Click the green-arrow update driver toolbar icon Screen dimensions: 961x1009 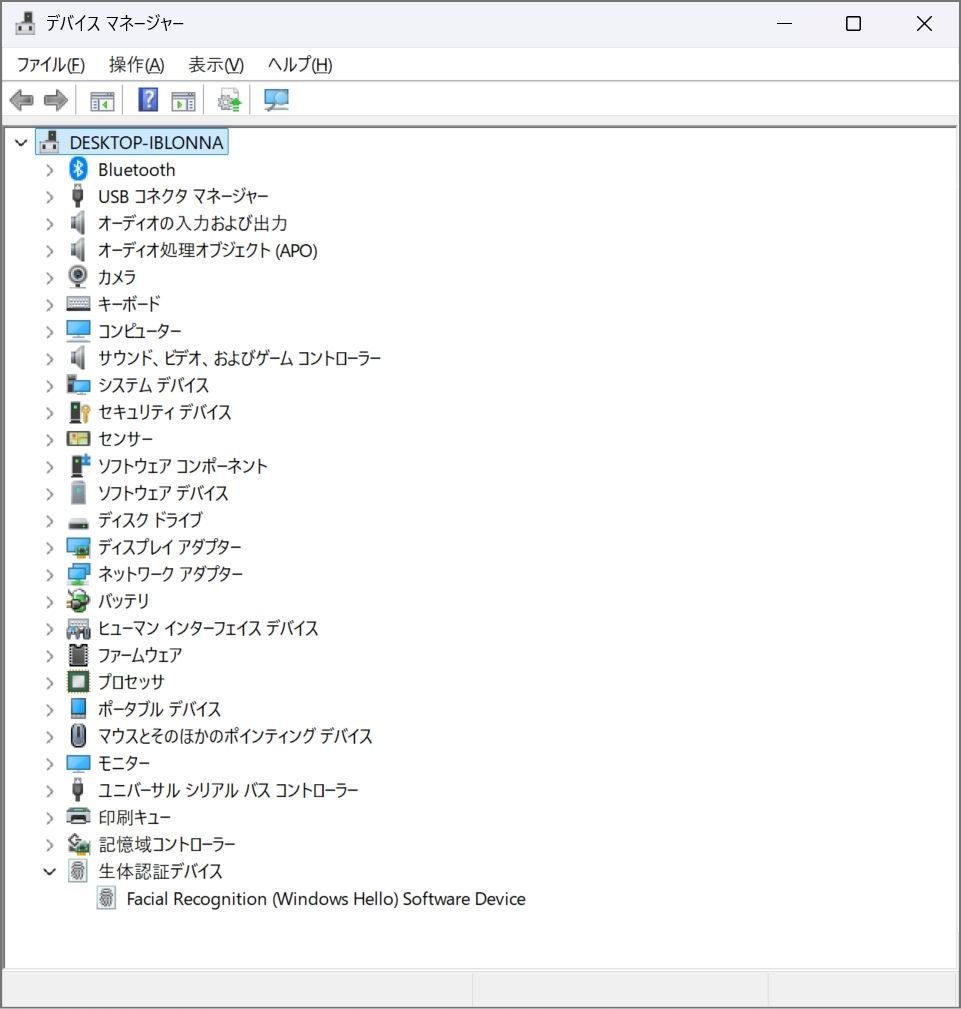230,100
